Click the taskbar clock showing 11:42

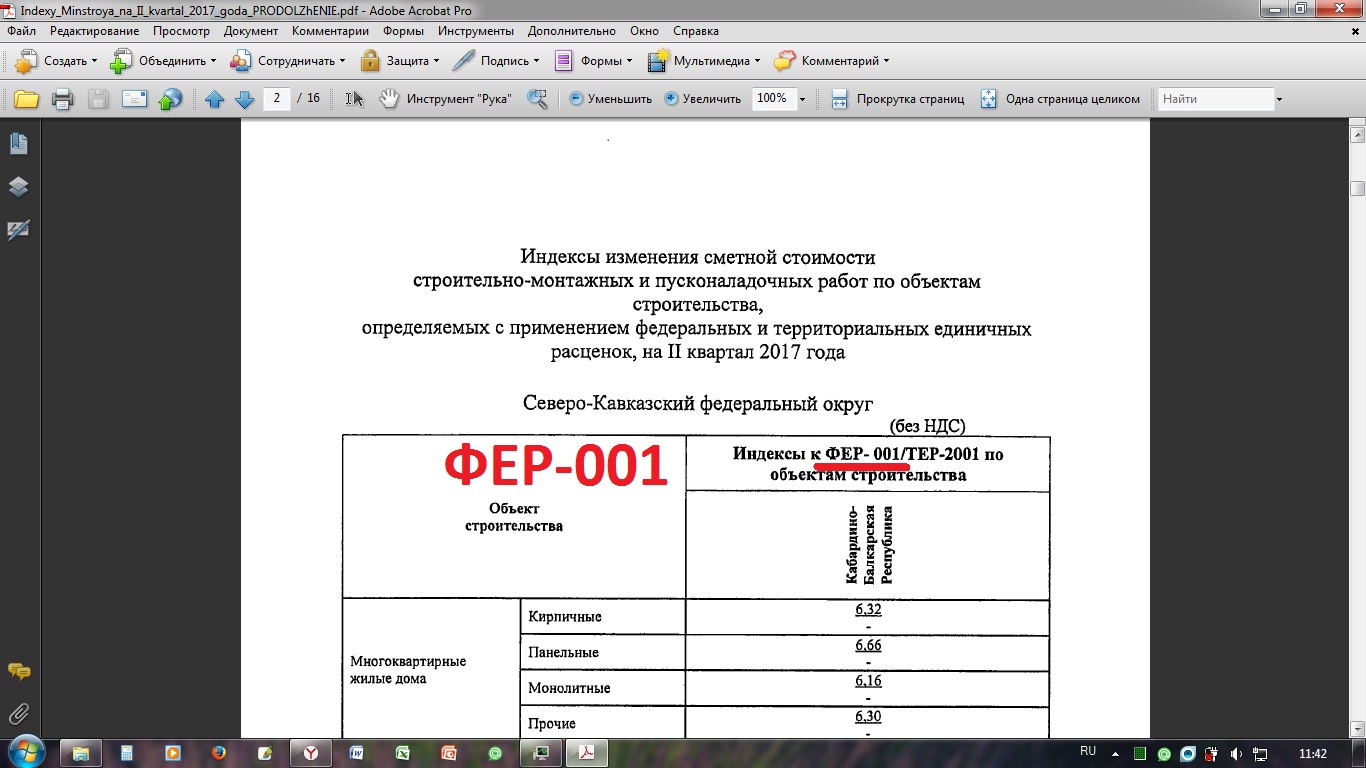click(x=1312, y=753)
